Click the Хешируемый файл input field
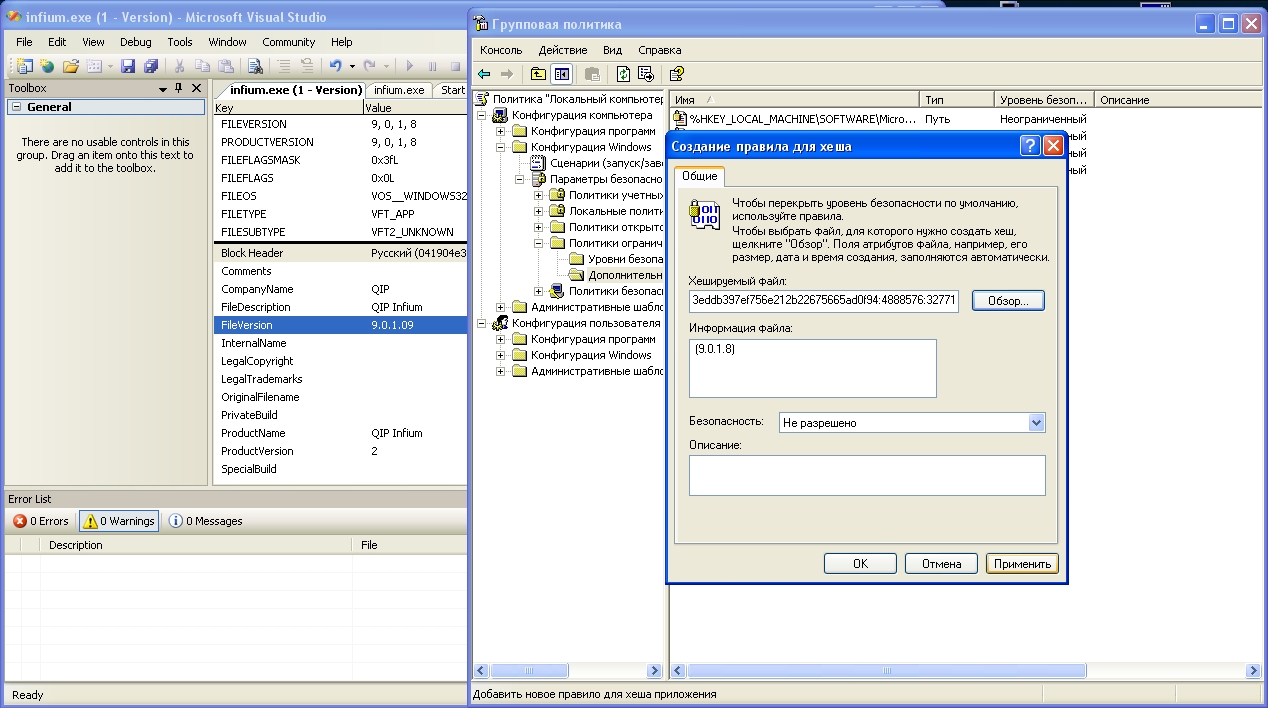 (x=824, y=301)
